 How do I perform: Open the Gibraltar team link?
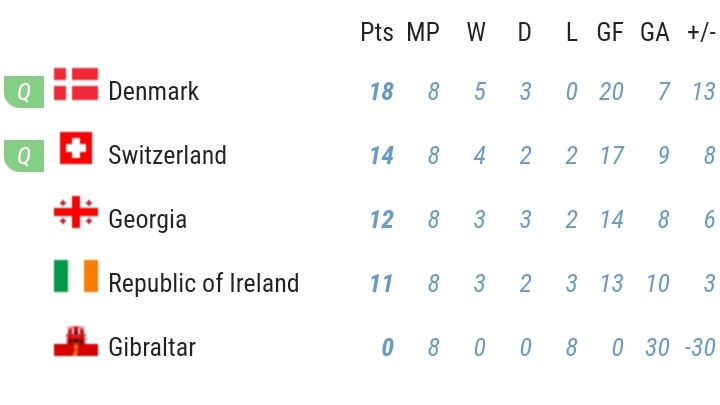152,347
